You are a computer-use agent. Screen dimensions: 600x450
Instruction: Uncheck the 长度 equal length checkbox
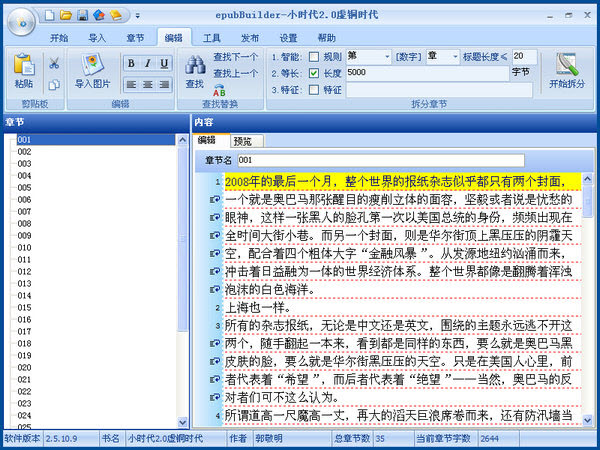pos(314,73)
